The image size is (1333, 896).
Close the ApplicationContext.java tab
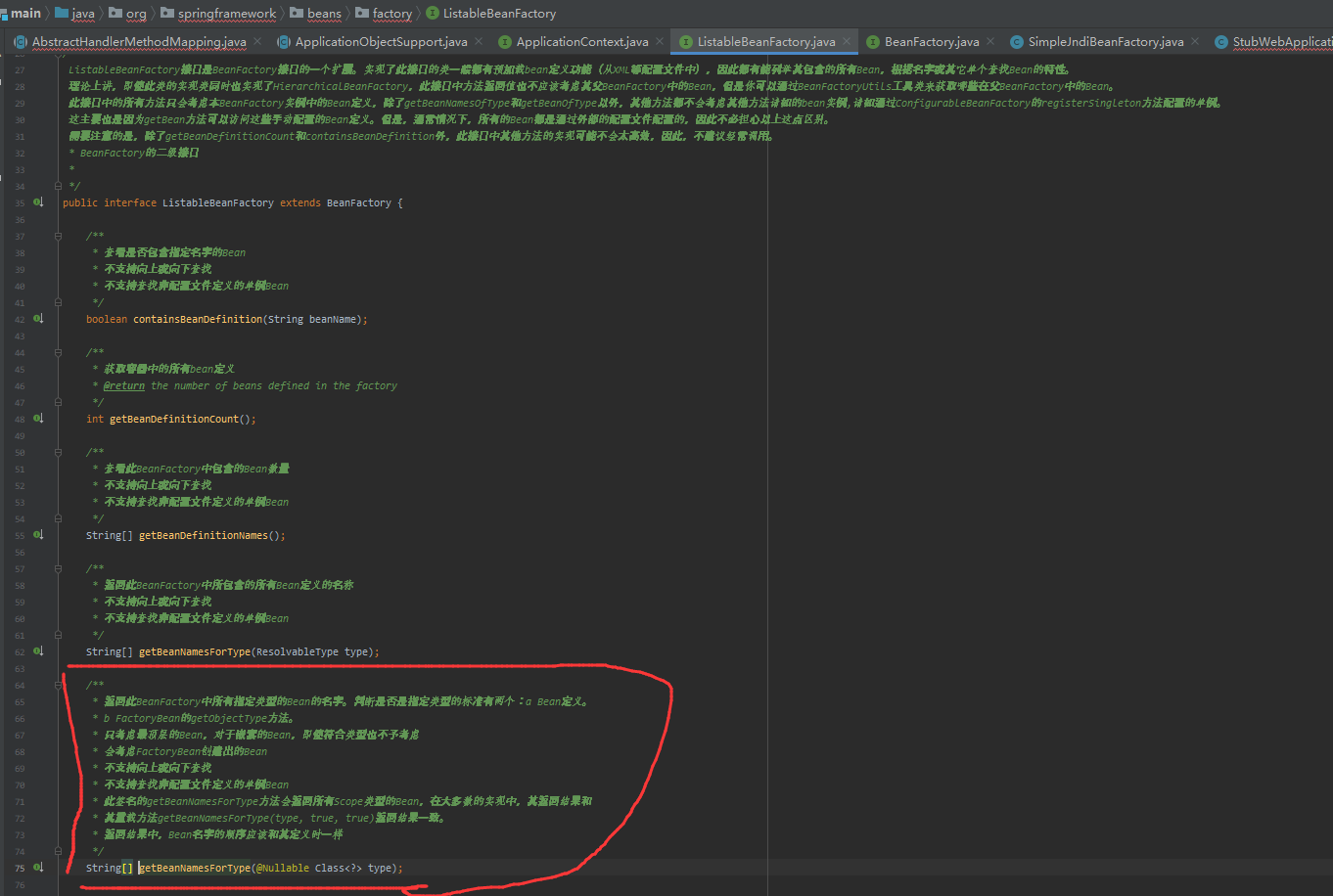pos(660,41)
